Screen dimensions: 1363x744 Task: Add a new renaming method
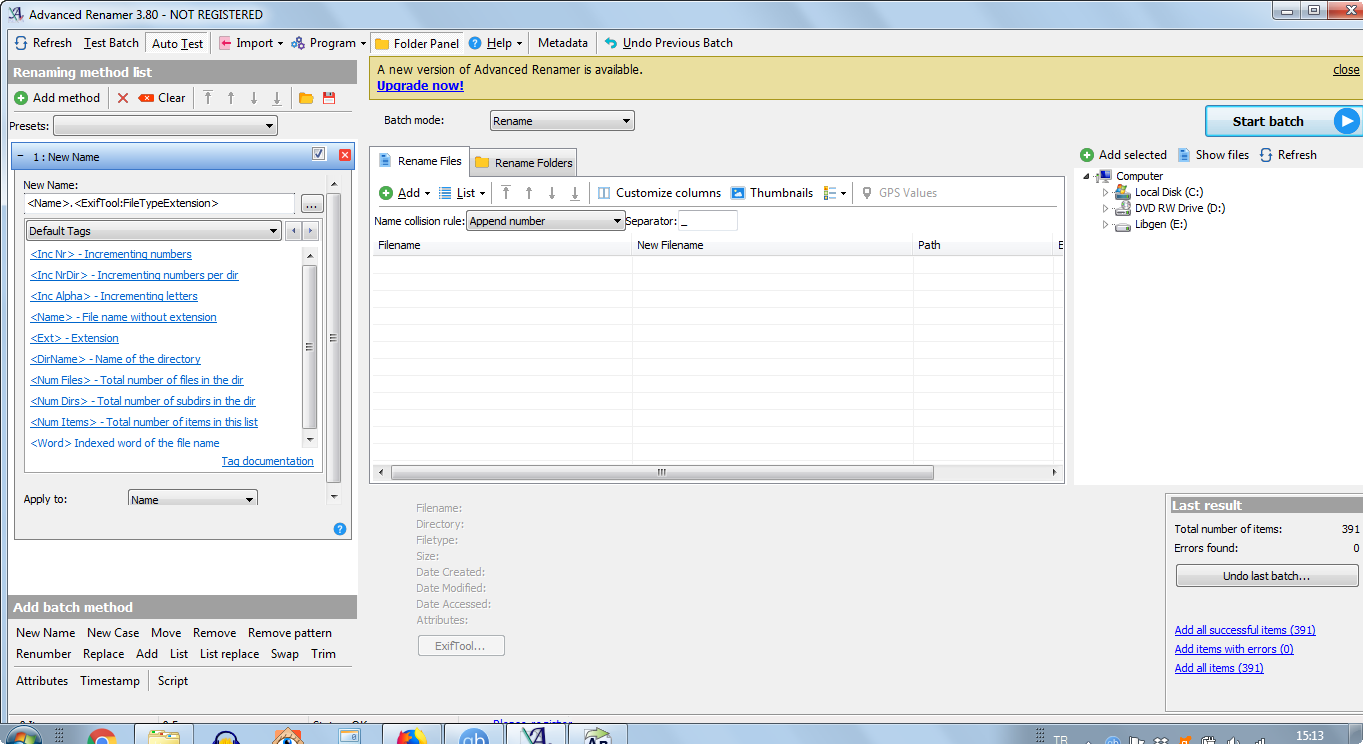57,97
